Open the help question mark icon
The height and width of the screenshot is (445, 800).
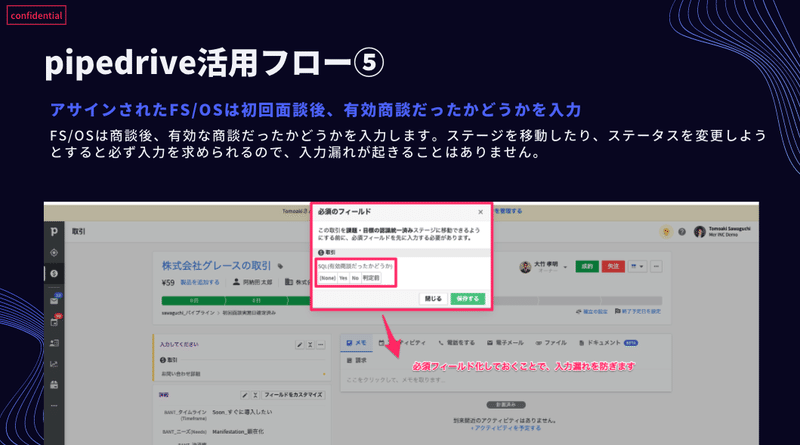coord(682,232)
